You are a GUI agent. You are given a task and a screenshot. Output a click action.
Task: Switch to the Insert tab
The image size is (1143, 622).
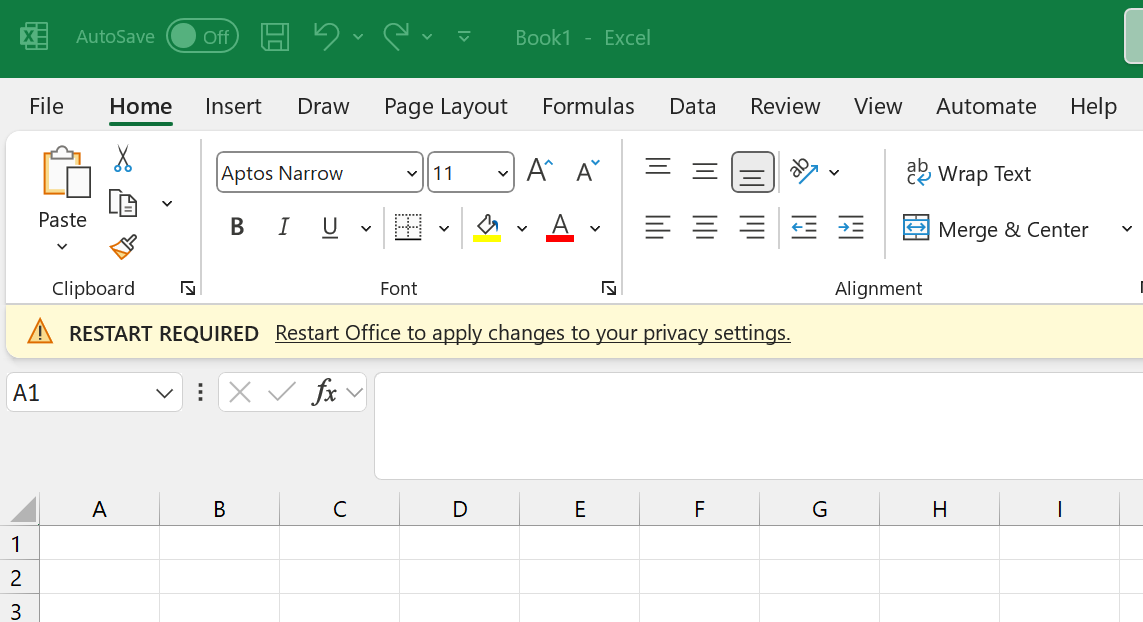point(233,106)
